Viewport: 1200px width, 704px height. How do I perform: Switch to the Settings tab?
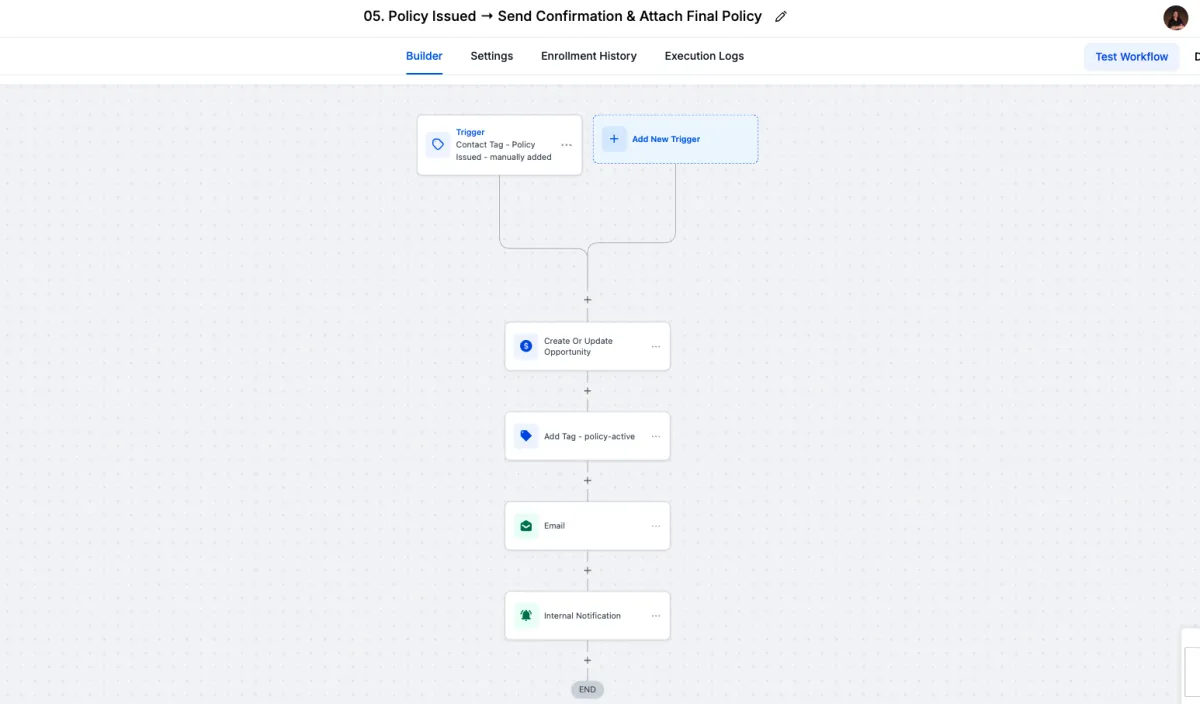pos(492,56)
